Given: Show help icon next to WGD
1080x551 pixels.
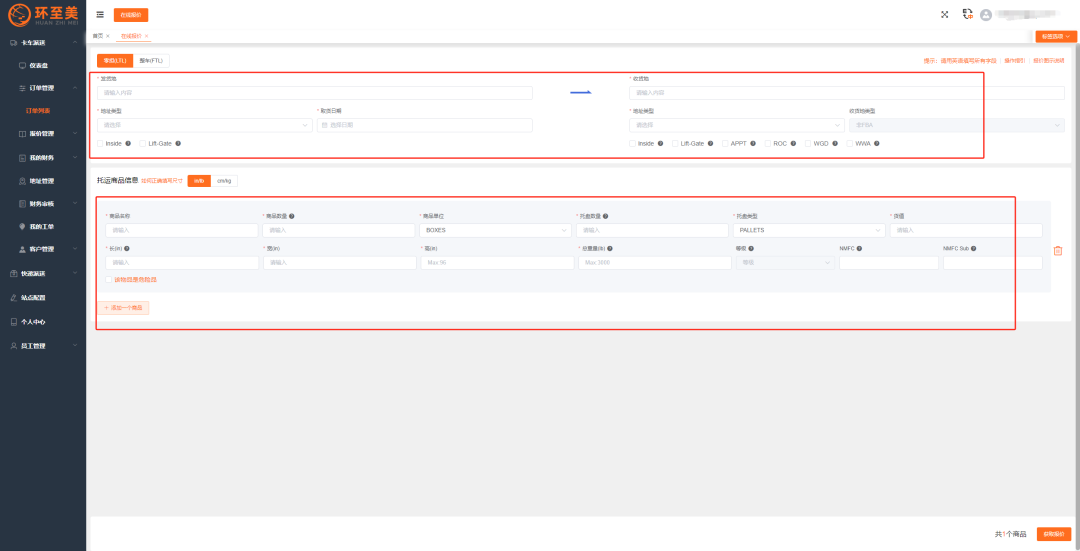Looking at the screenshot, I should (x=835, y=143).
